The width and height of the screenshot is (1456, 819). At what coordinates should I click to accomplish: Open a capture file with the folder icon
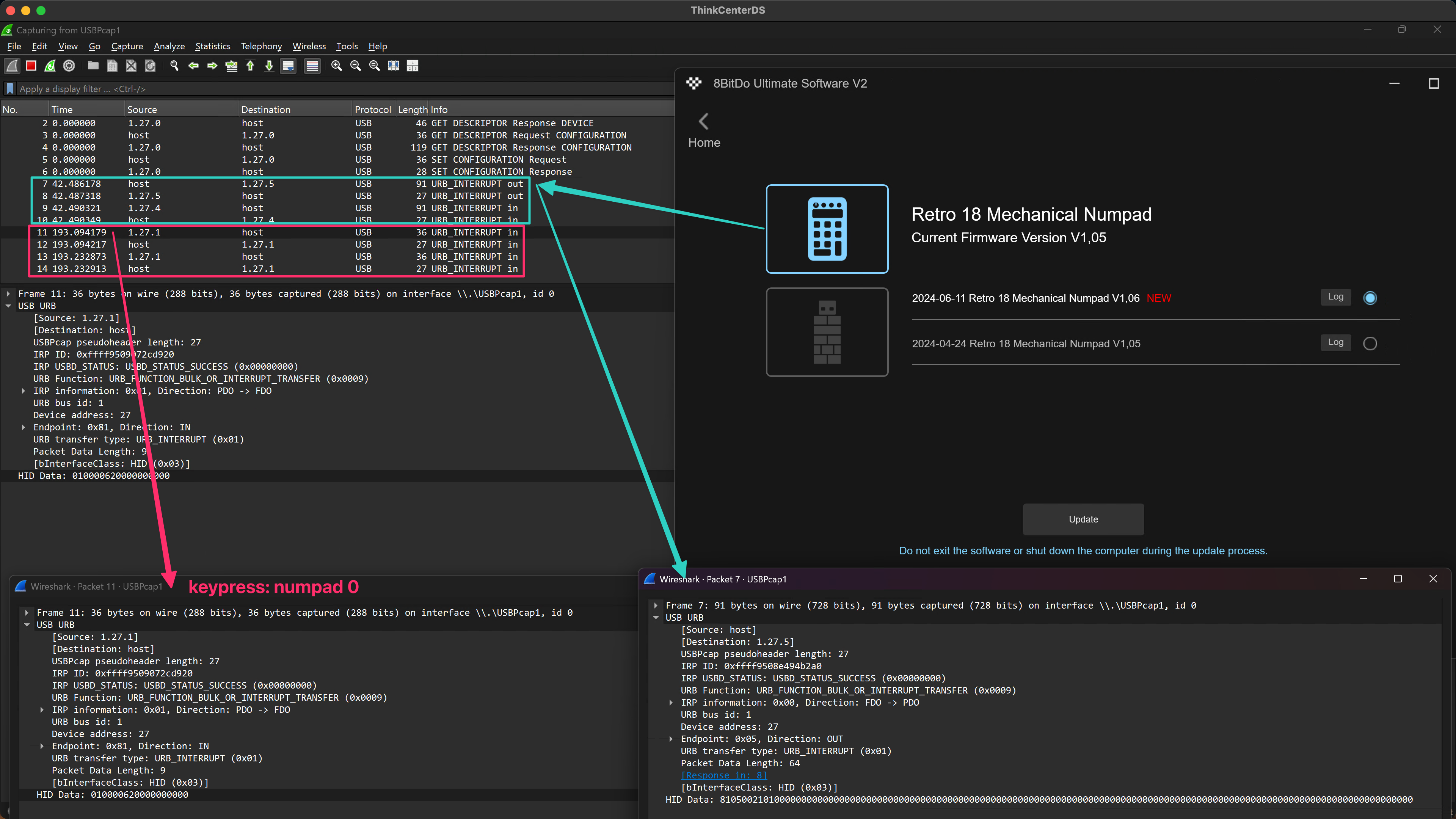[x=93, y=66]
